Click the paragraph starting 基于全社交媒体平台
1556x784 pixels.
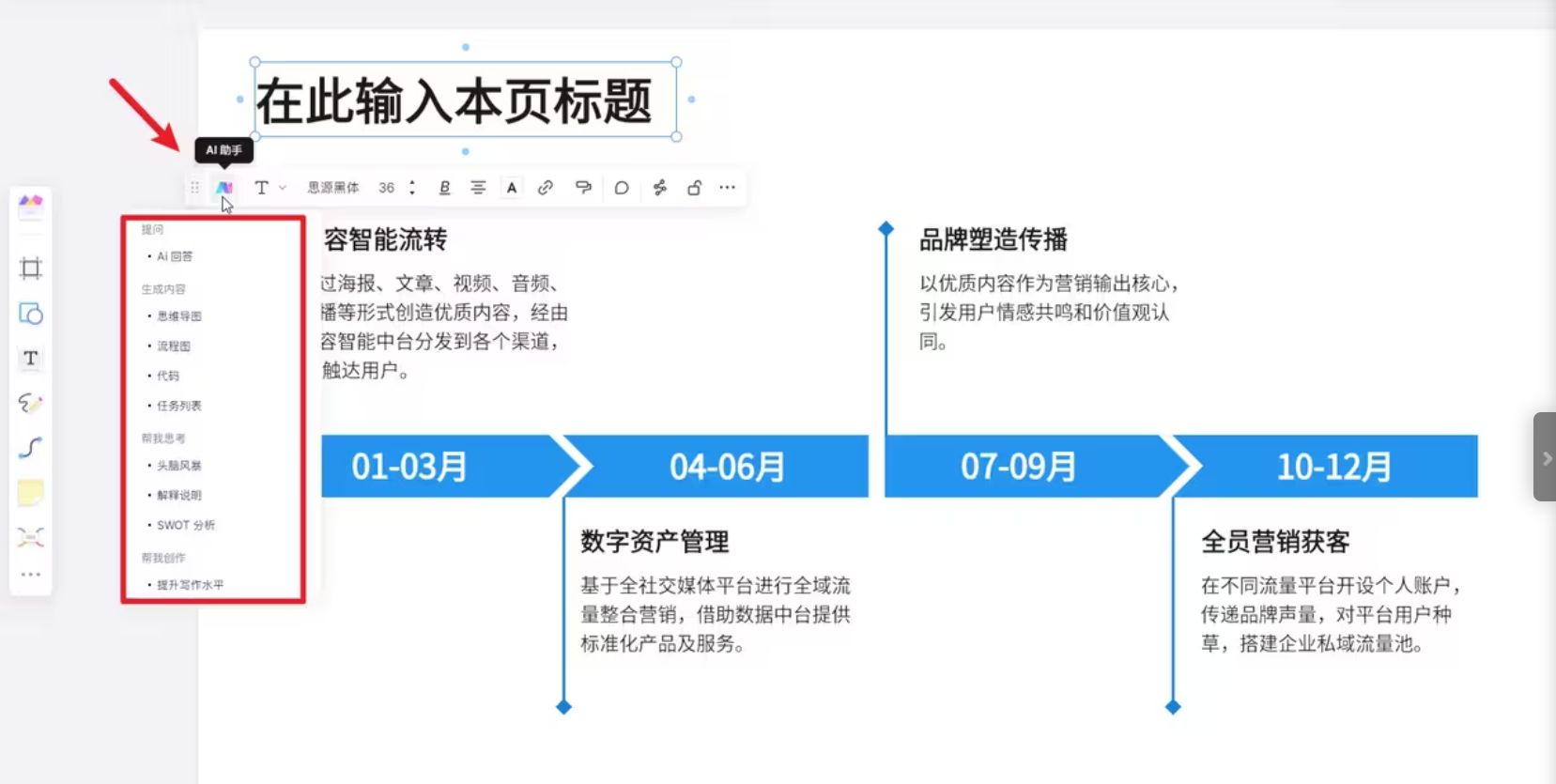coord(716,615)
